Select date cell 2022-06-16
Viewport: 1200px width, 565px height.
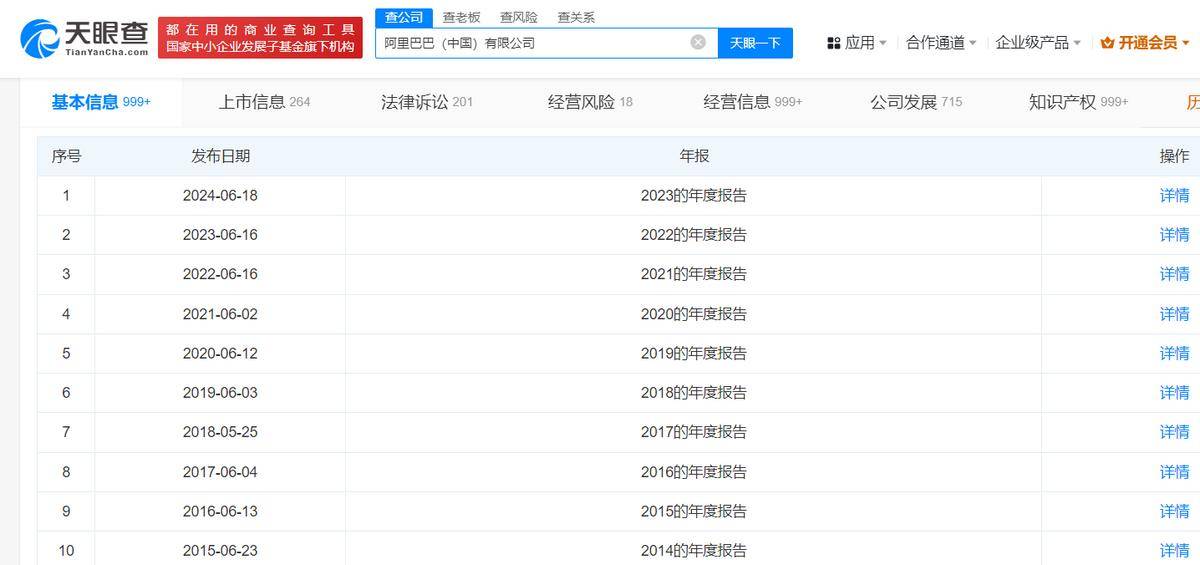pyautogui.click(x=220, y=275)
